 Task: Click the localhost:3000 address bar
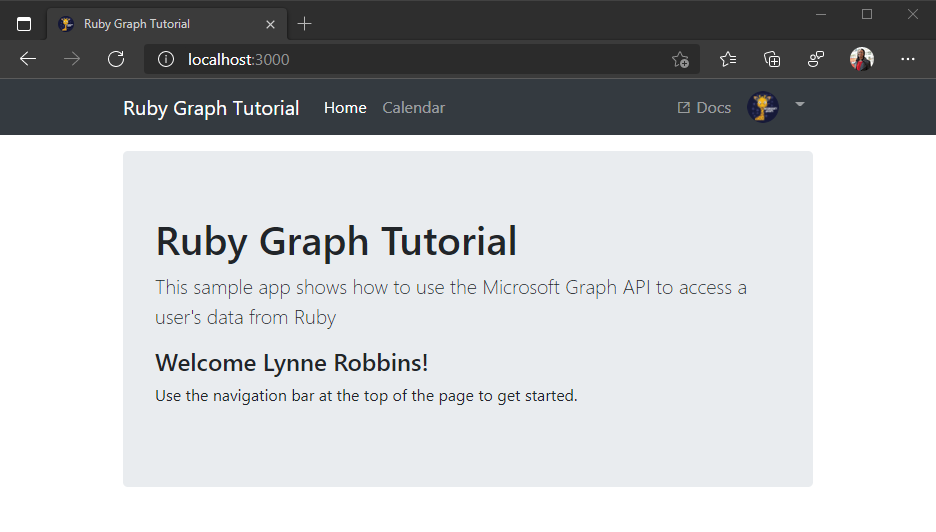pyautogui.click(x=421, y=59)
